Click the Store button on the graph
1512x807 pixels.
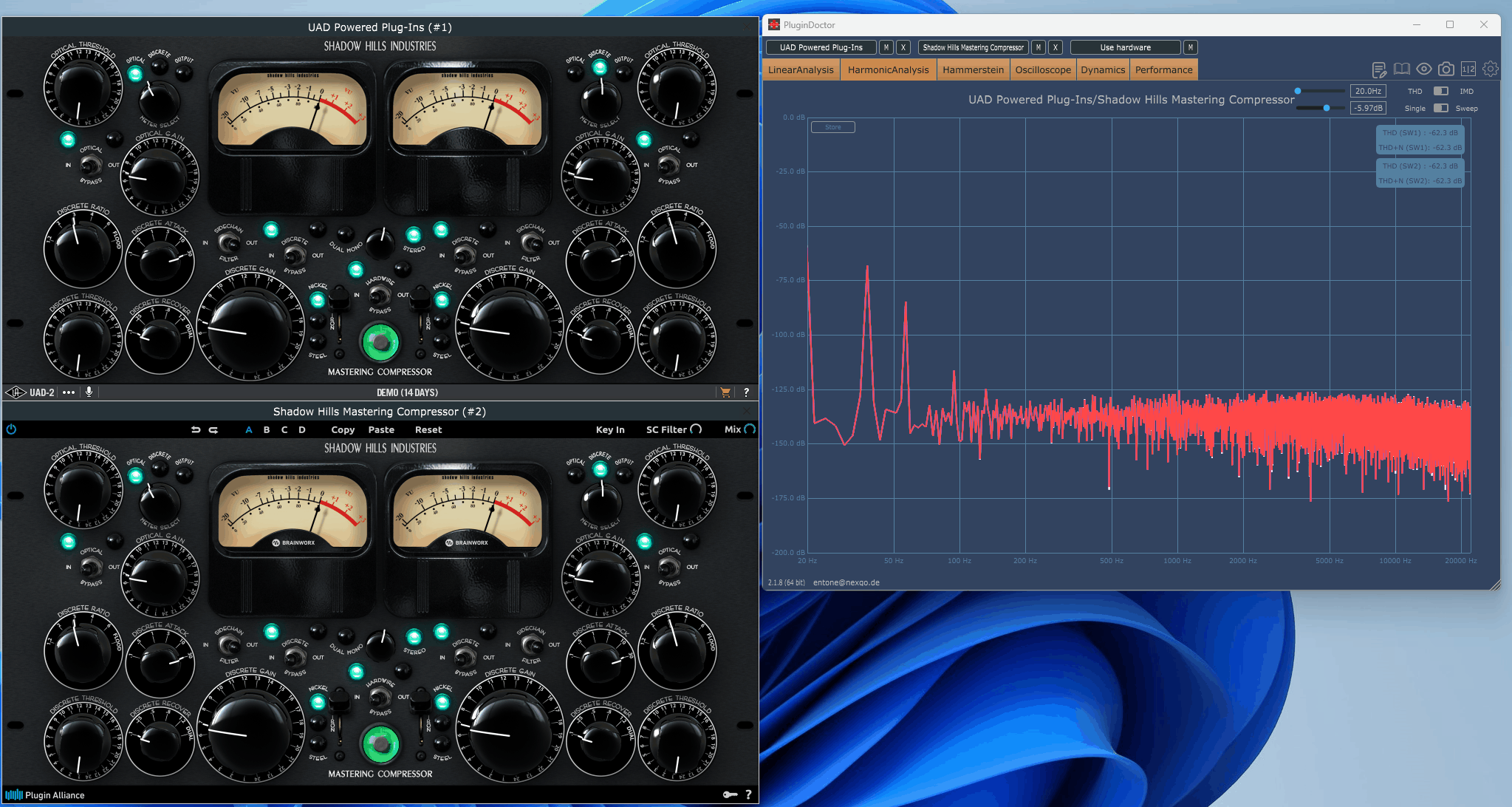tap(833, 127)
